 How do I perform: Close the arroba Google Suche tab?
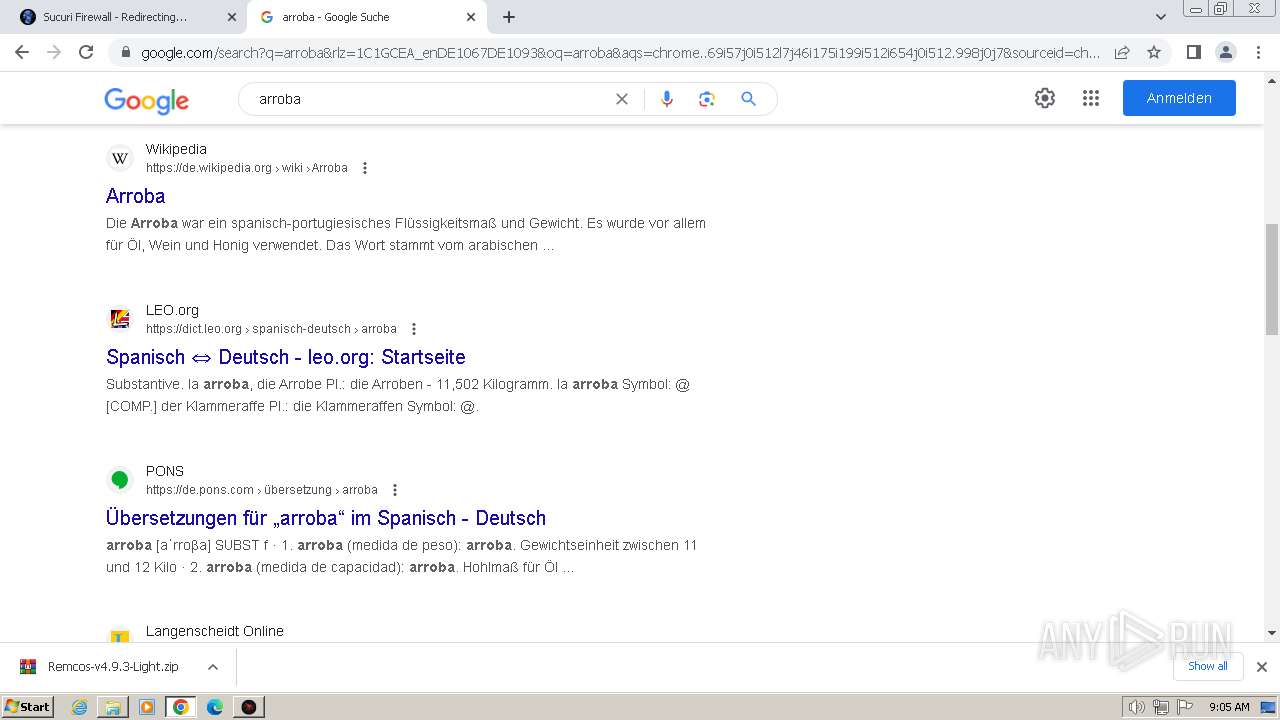(471, 17)
